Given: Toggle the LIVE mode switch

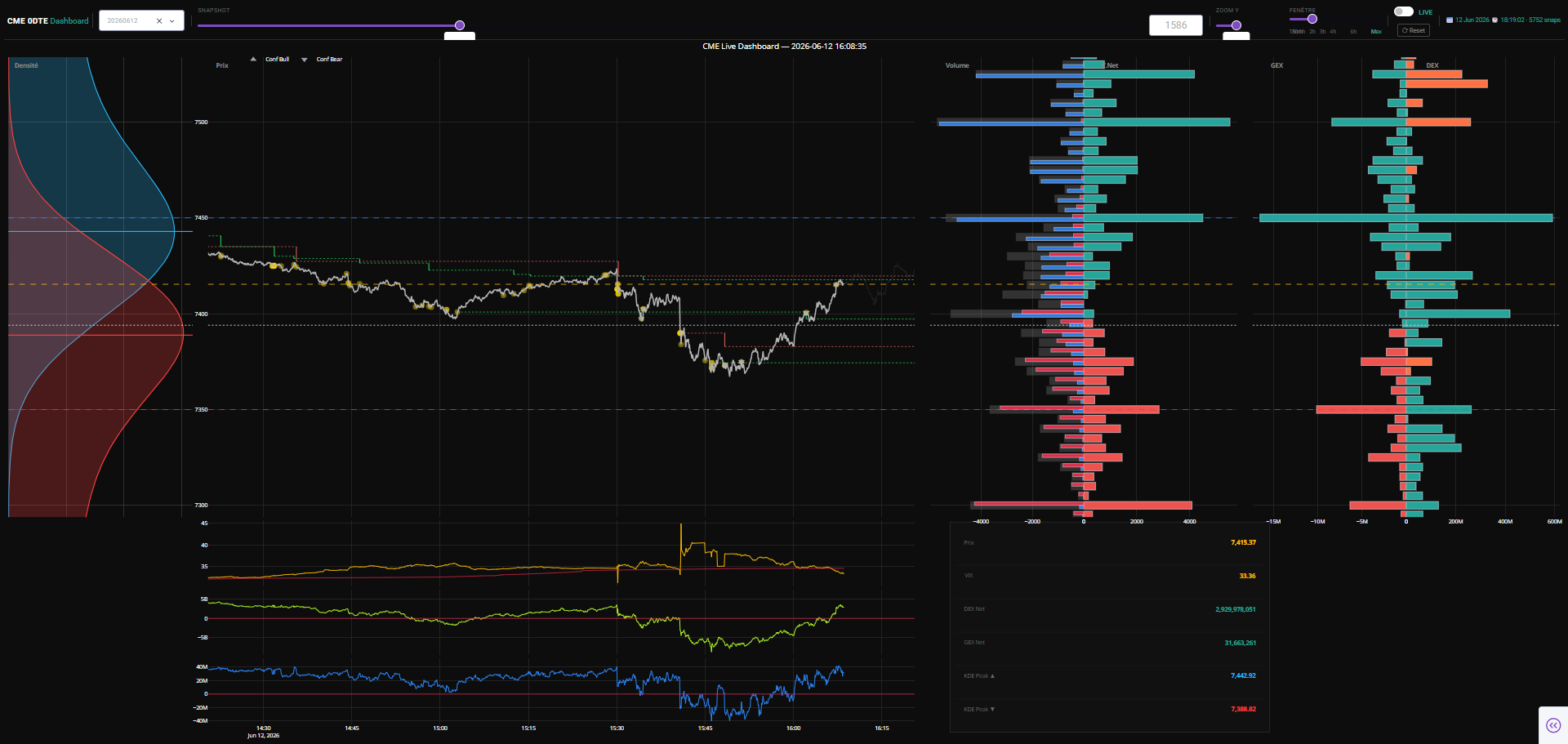Looking at the screenshot, I should click(1403, 11).
